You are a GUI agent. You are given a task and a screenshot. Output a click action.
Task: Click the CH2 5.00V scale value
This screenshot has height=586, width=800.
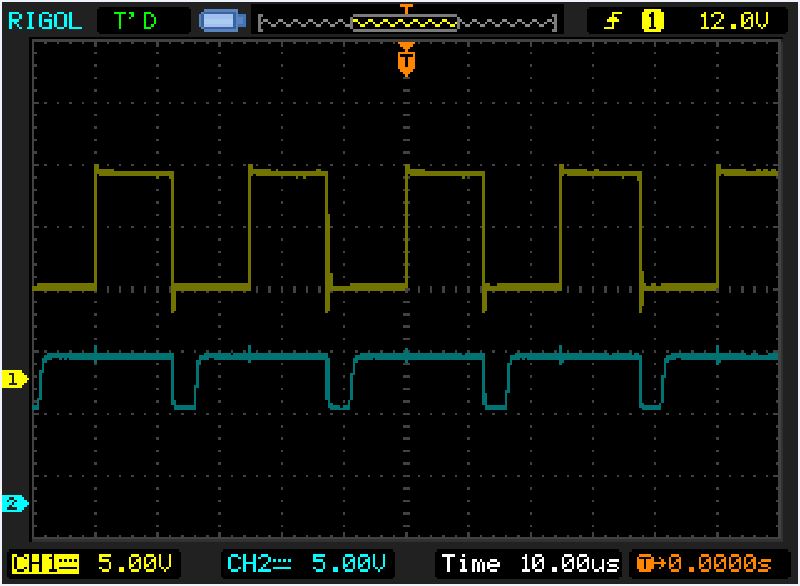click(x=348, y=564)
